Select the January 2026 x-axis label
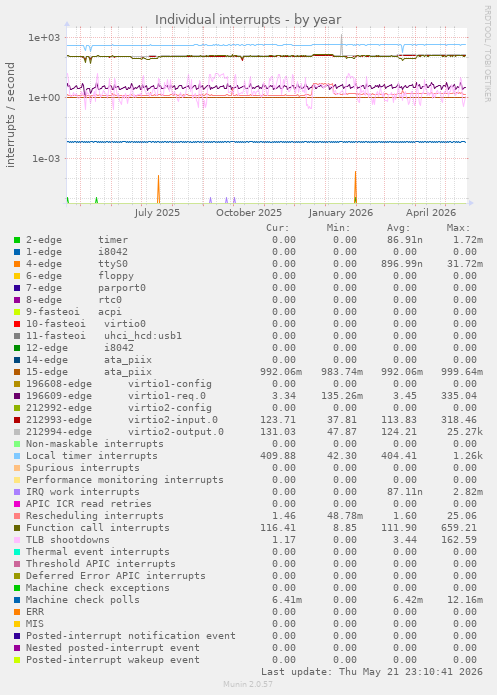Screen dimensions: 497x695 click(340, 213)
